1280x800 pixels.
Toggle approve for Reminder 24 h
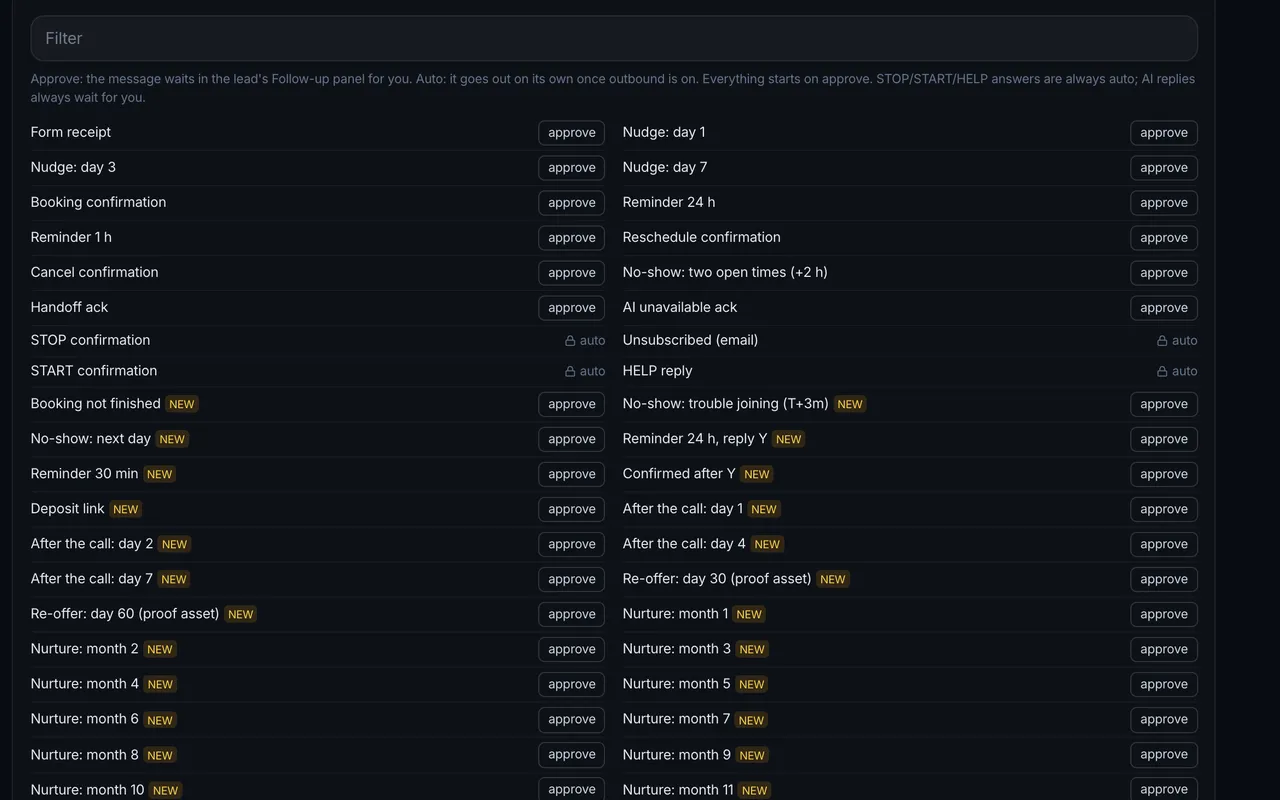[x=1164, y=203]
